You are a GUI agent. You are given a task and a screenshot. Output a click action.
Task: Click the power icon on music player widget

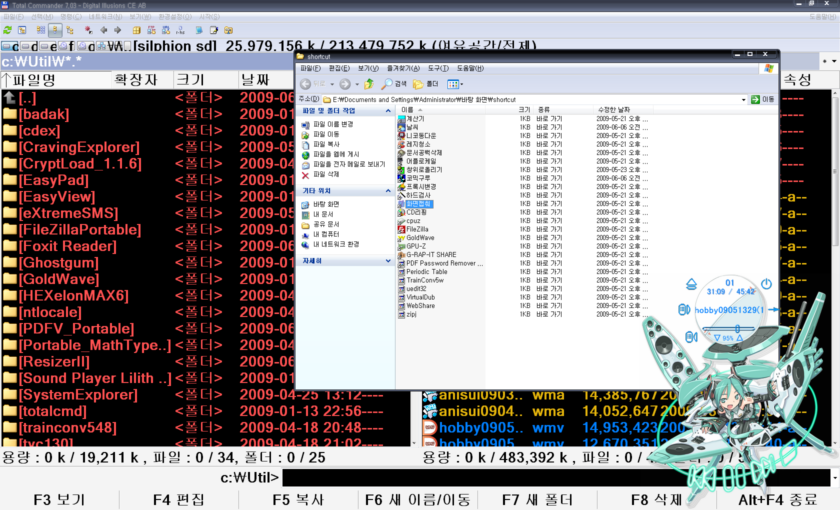(x=766, y=283)
